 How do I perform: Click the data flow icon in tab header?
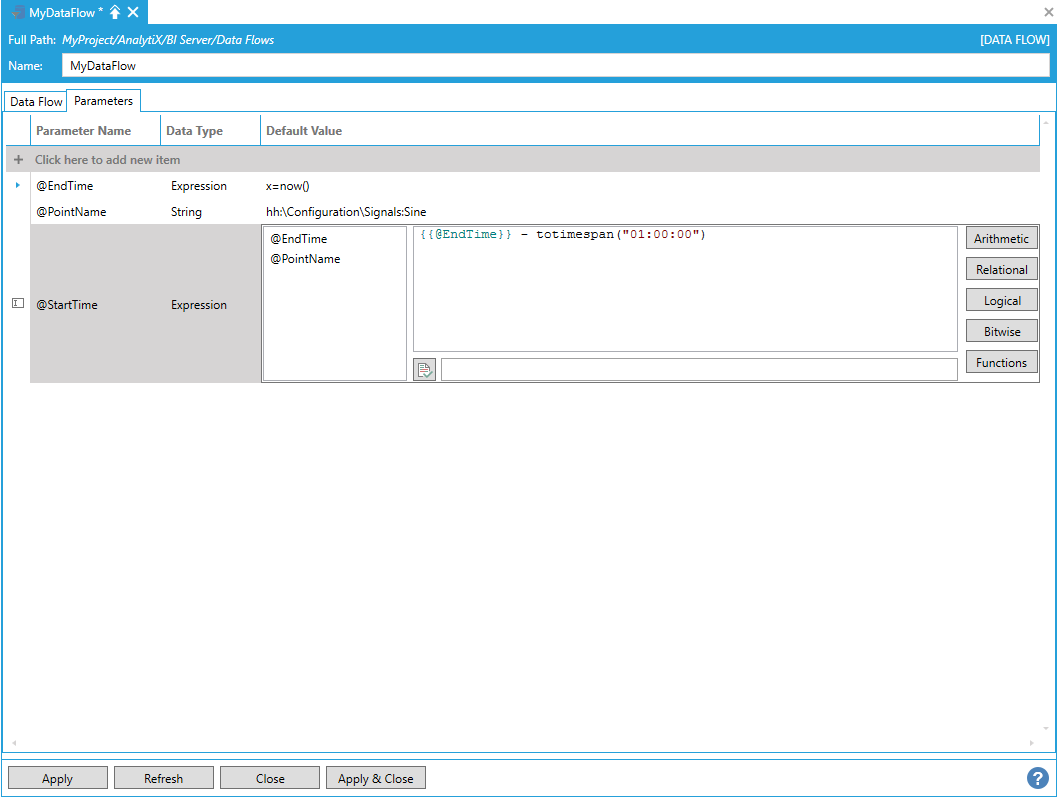coord(18,12)
